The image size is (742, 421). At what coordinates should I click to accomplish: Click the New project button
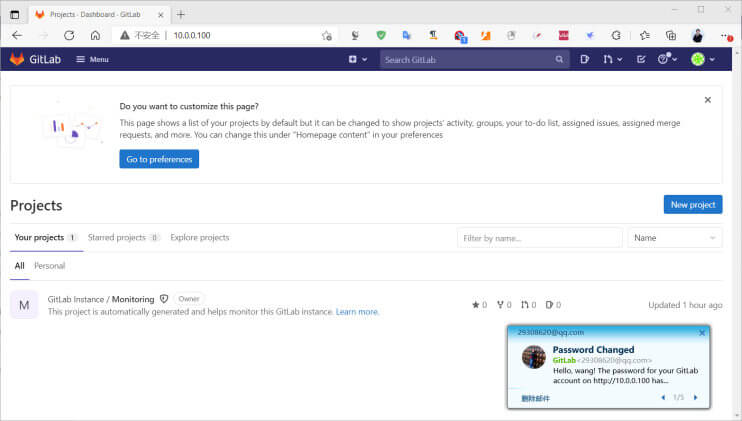click(693, 204)
